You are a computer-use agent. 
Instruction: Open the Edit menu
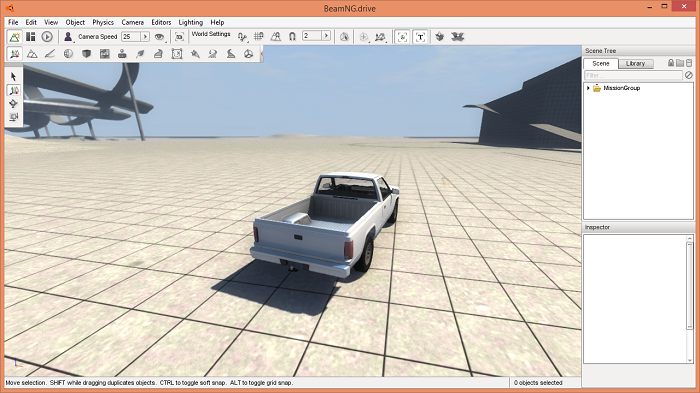click(x=31, y=22)
